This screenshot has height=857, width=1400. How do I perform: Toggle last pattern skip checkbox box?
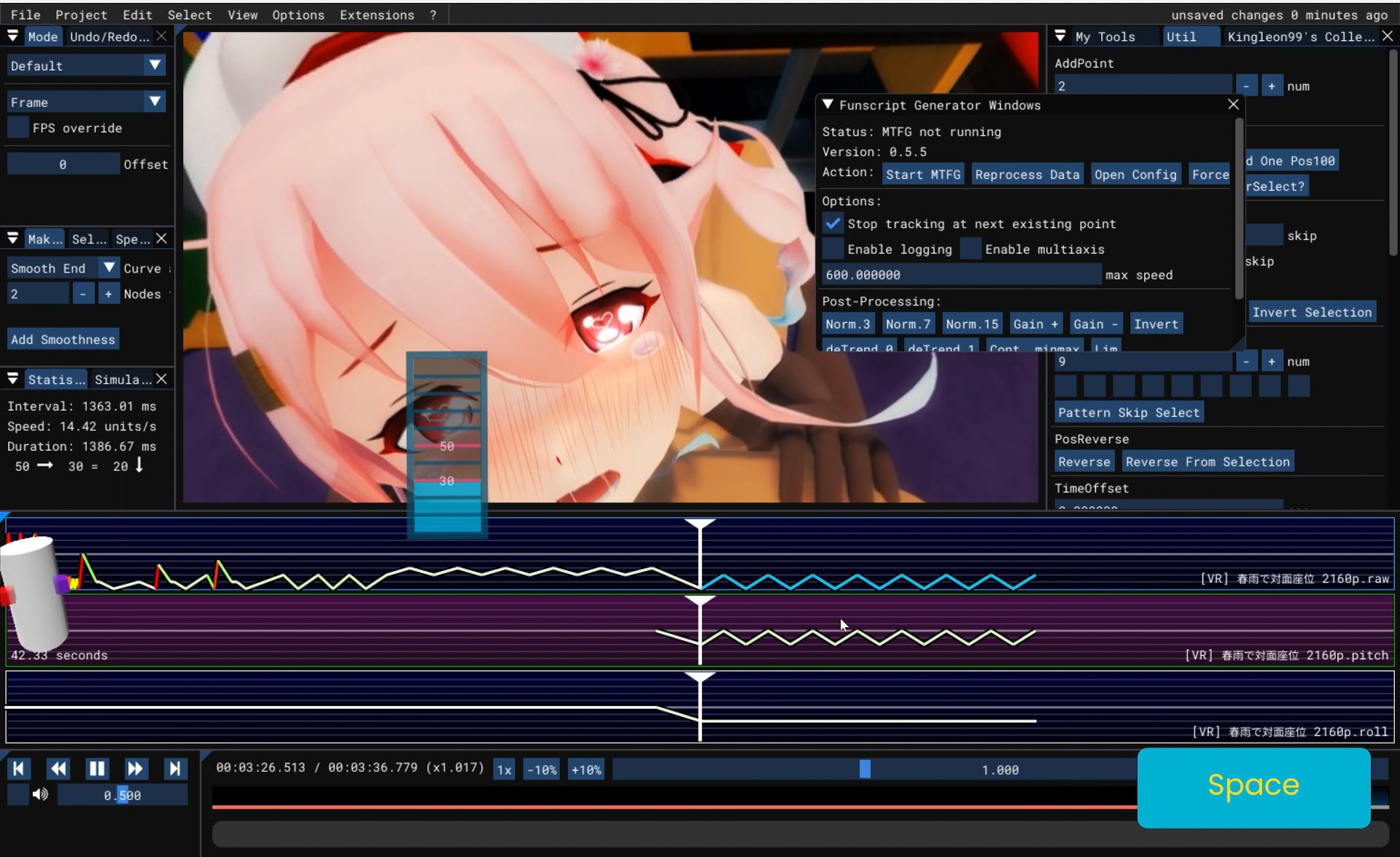tap(1299, 386)
